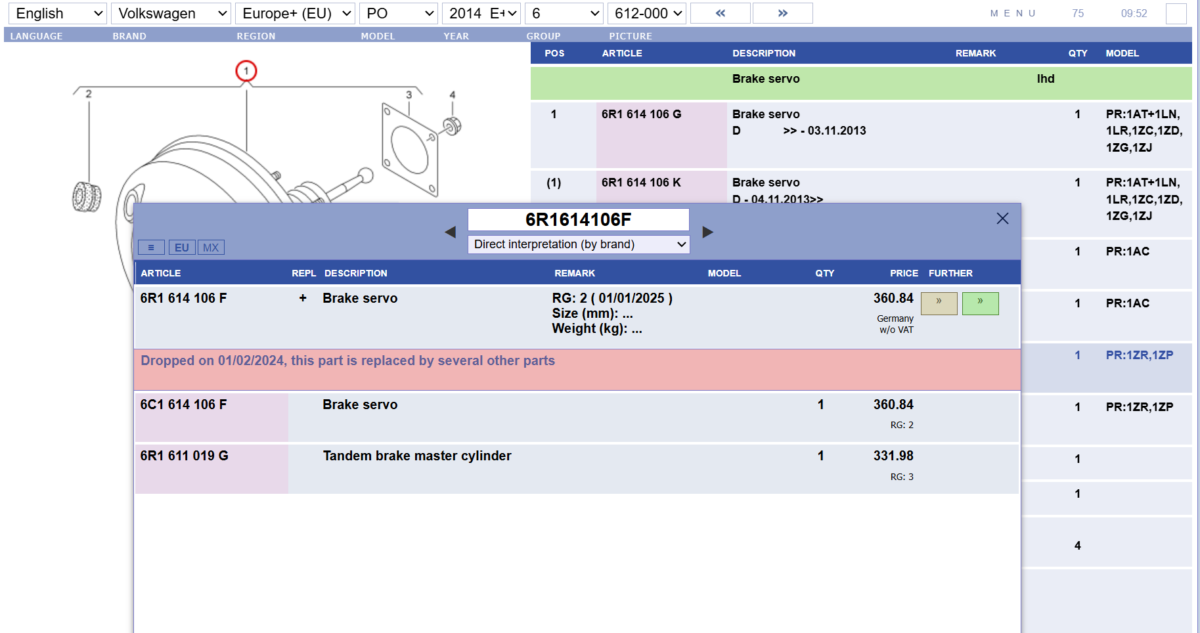
Task: Click the 6R1 614 106 F article in popup
Action: point(184,298)
